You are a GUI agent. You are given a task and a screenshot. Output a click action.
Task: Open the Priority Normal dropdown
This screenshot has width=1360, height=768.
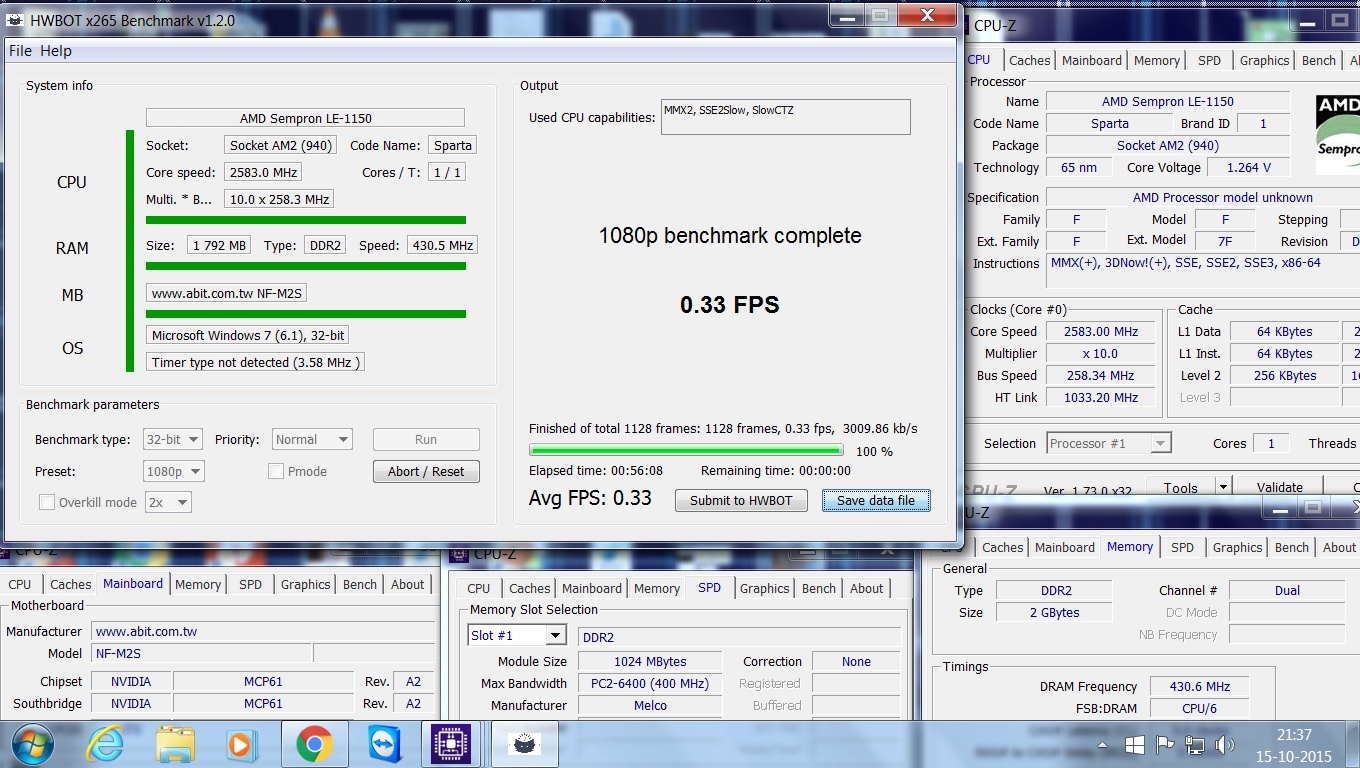pyautogui.click(x=311, y=439)
